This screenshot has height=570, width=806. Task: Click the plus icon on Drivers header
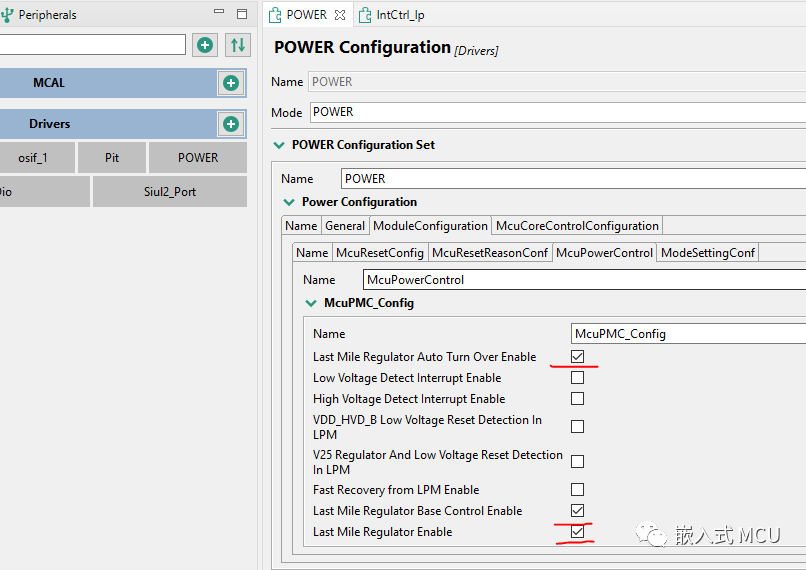(231, 124)
